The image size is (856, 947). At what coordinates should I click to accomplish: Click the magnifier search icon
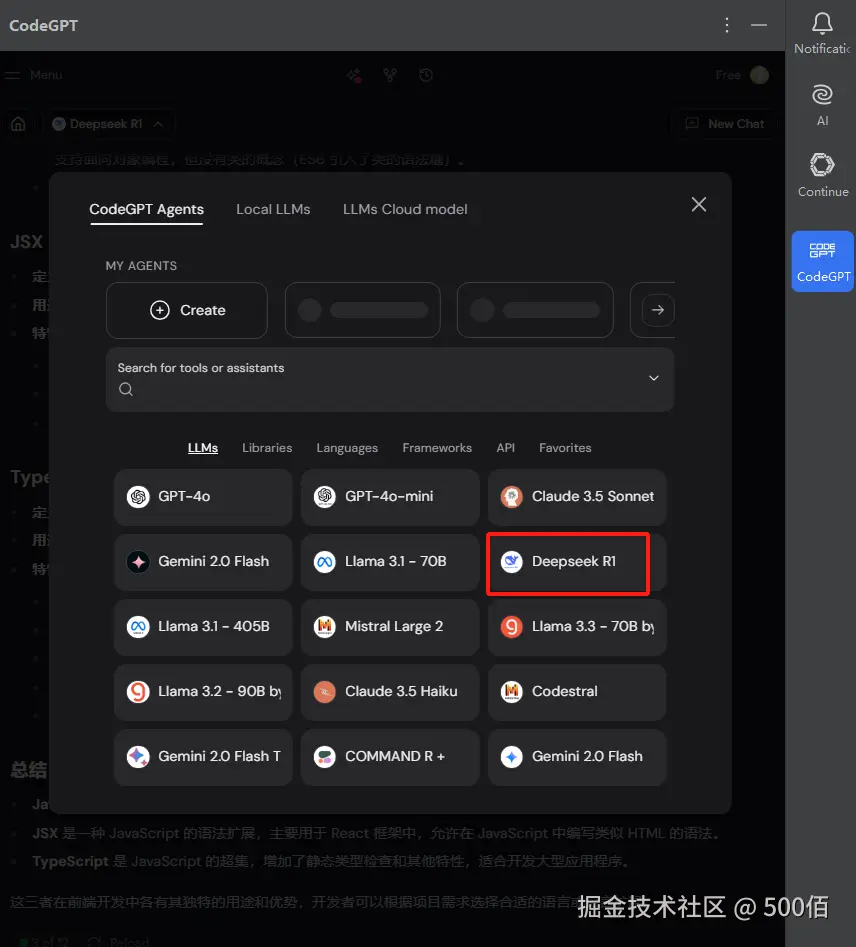[126, 389]
